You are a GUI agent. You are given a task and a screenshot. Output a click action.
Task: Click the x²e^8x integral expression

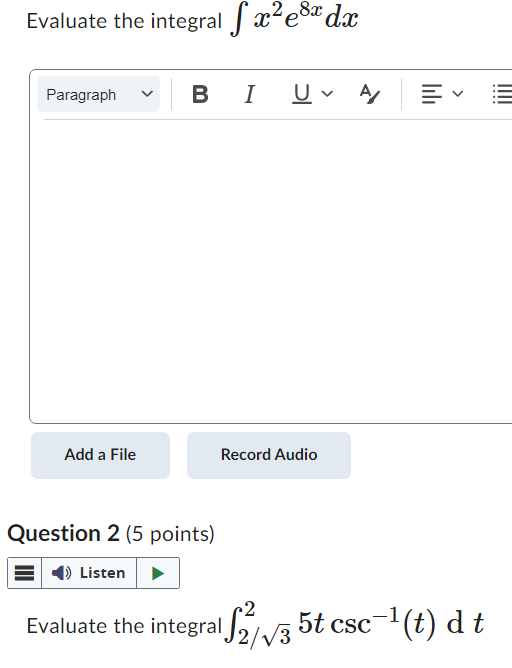(x=294, y=19)
